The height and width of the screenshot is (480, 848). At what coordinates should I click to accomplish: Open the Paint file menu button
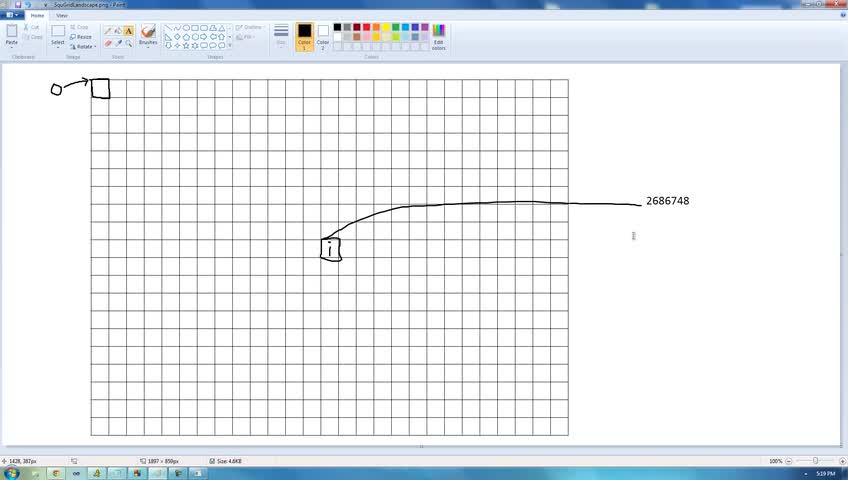coord(12,15)
